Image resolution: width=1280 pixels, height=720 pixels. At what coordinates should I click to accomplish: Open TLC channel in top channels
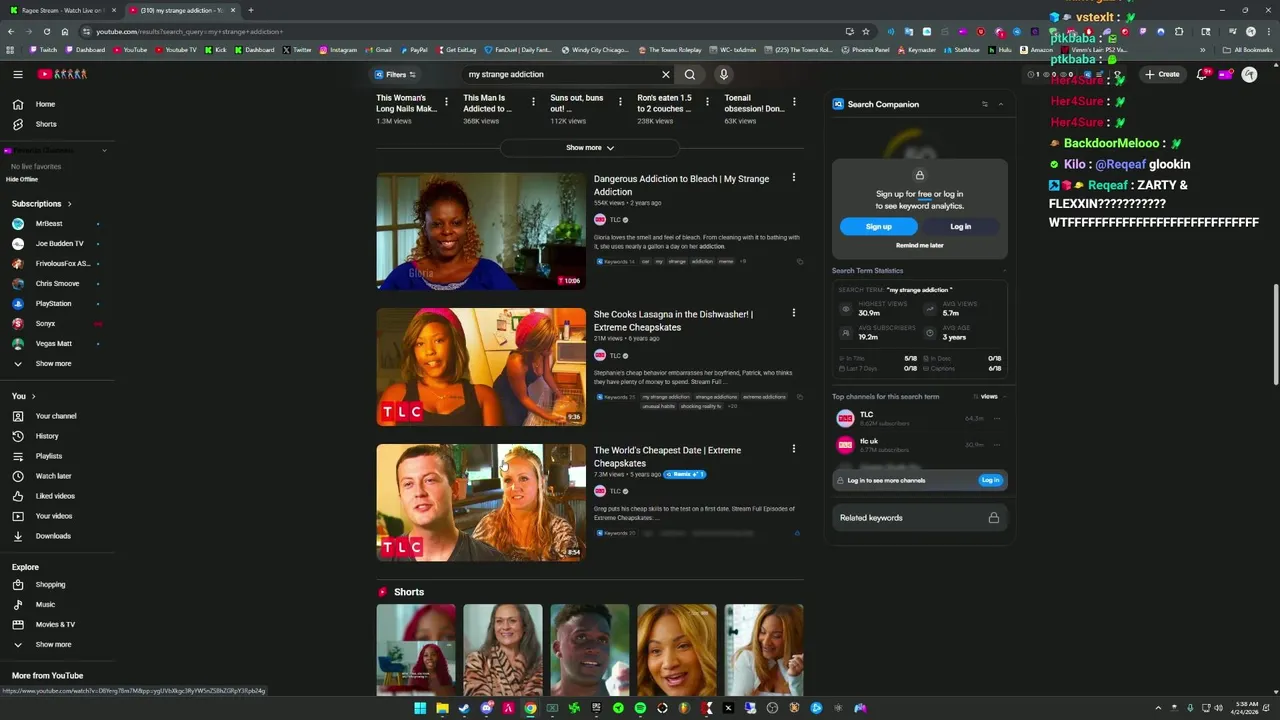pos(866,414)
